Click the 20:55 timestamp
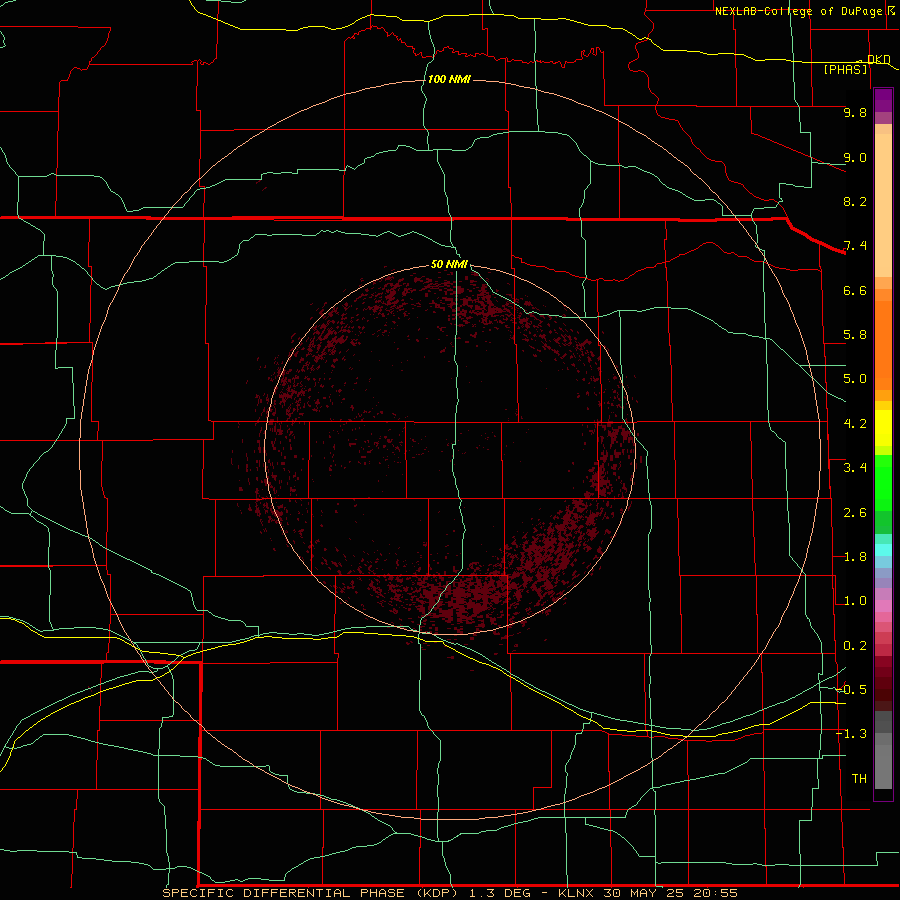Image resolution: width=900 pixels, height=900 pixels. coord(715,893)
